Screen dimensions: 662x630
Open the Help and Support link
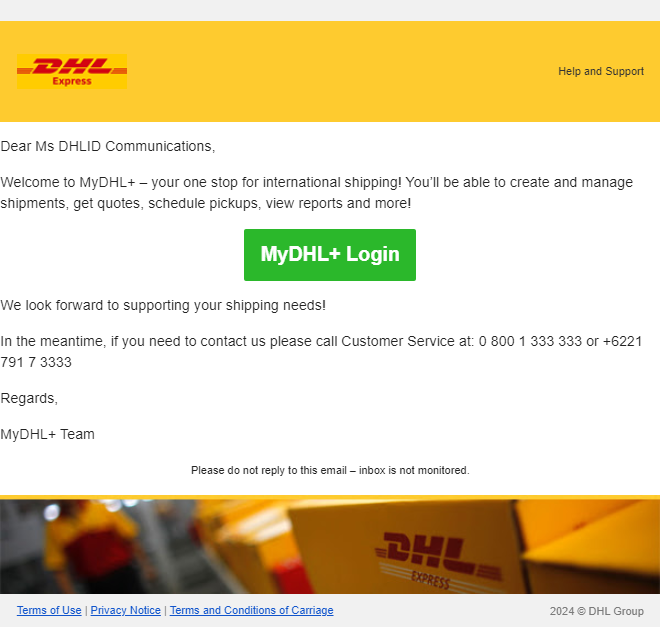pos(601,71)
